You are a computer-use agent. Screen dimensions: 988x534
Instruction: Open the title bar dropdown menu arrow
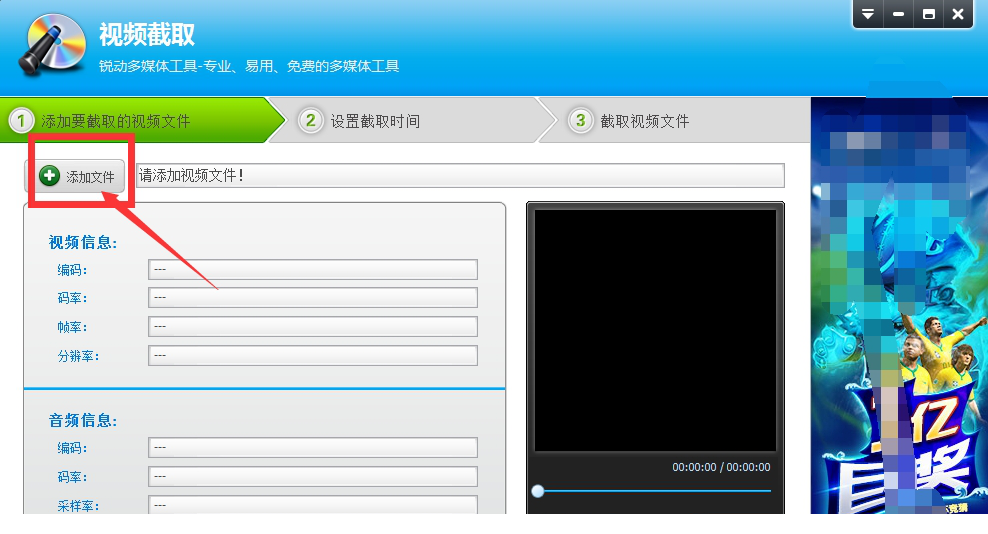click(x=868, y=14)
